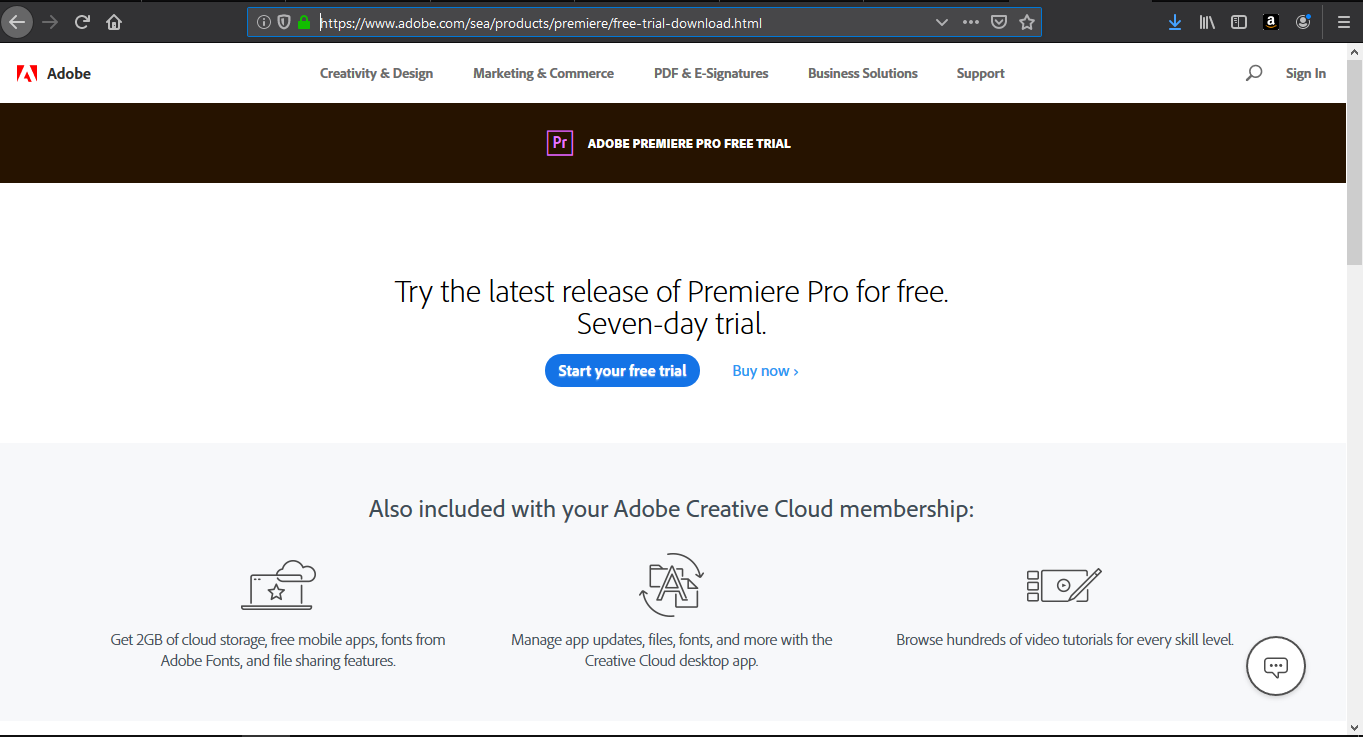This screenshot has width=1363, height=737.
Task: Expand the address bar history dropdown
Action: [x=941, y=22]
